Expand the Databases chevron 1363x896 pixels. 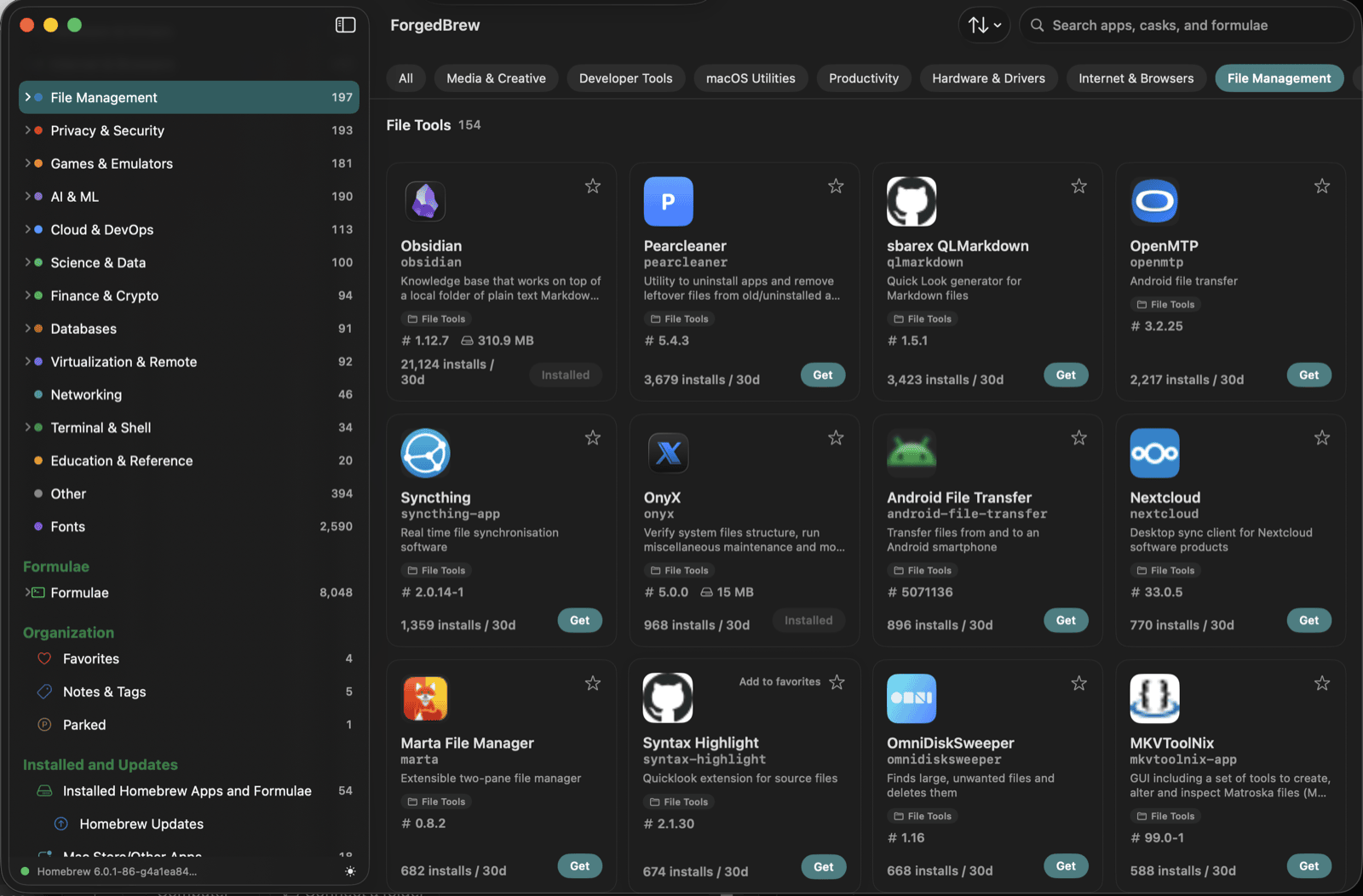[27, 329]
